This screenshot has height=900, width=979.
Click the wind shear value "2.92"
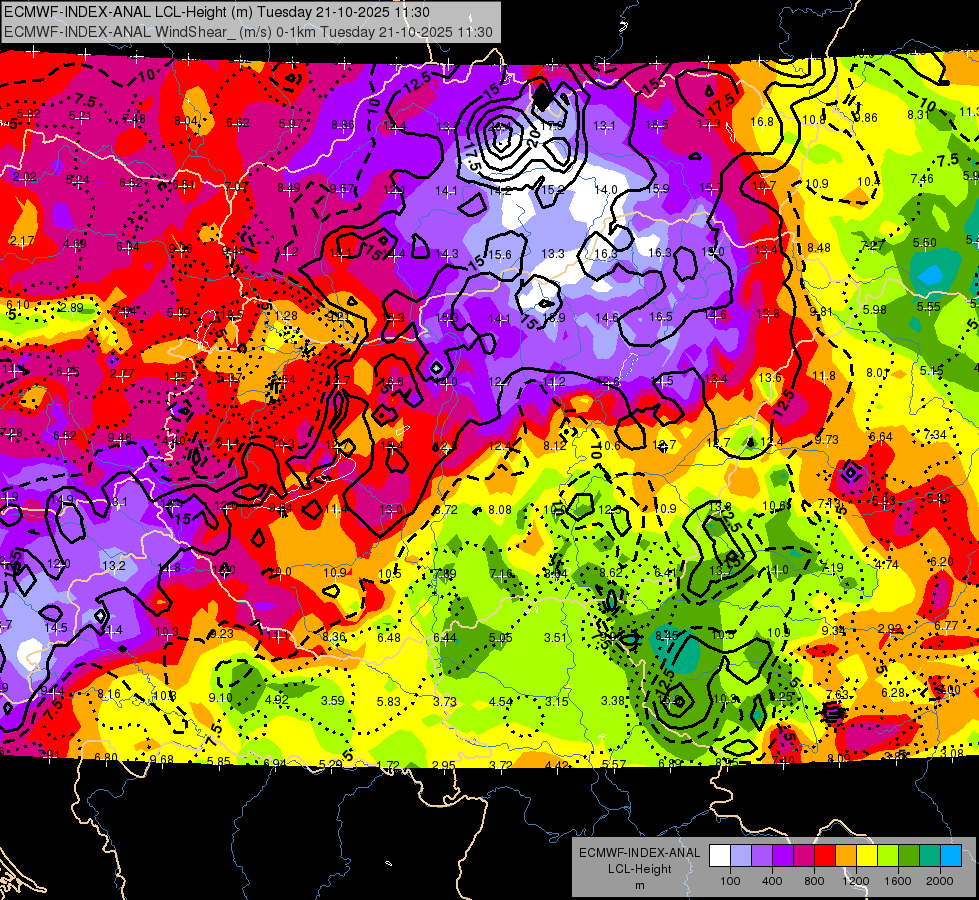tap(890, 628)
